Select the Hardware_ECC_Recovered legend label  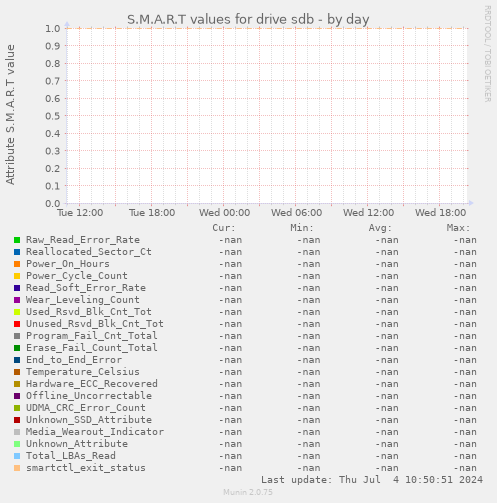(92, 384)
